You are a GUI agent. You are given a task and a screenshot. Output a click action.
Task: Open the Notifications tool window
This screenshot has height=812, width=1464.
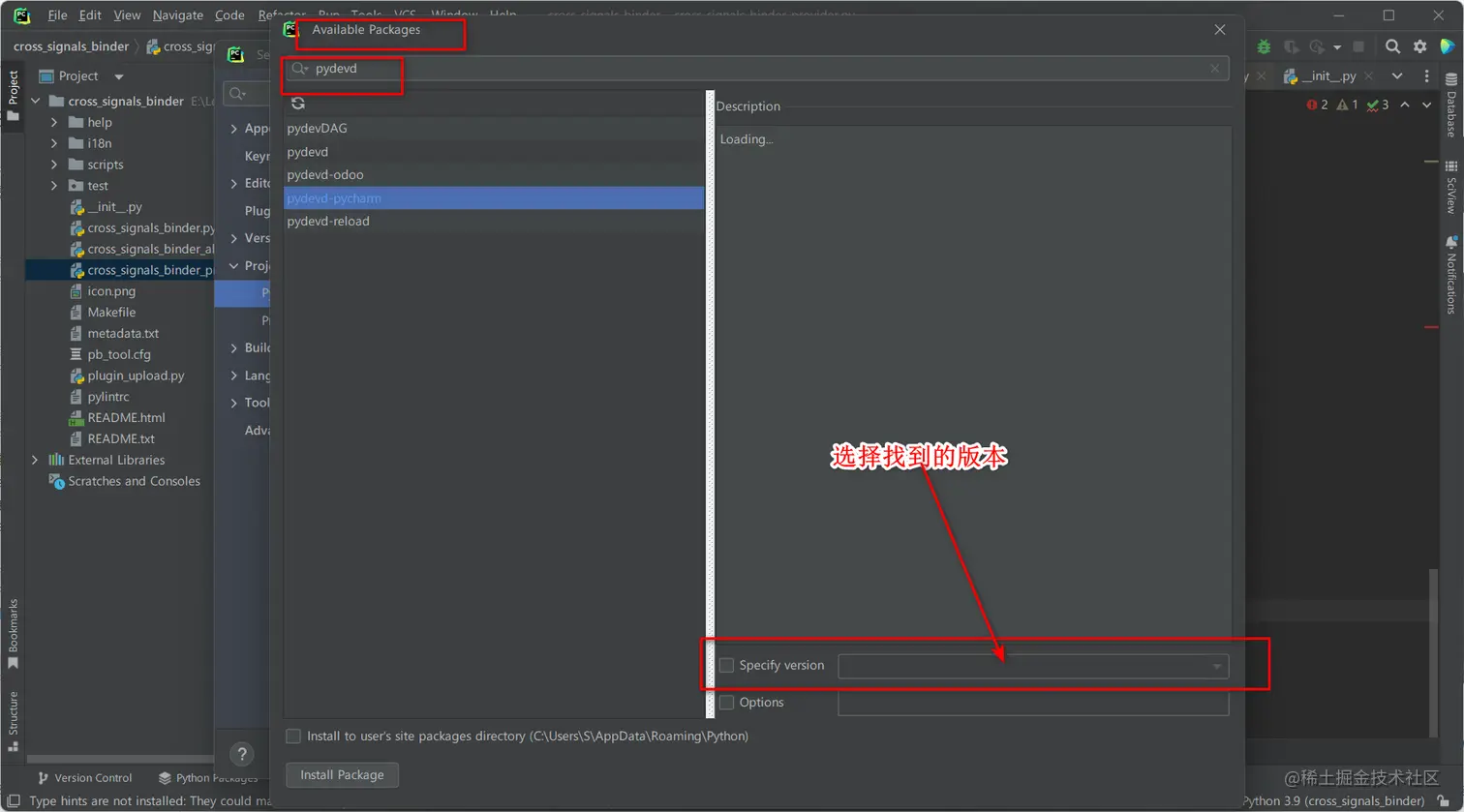click(1450, 275)
